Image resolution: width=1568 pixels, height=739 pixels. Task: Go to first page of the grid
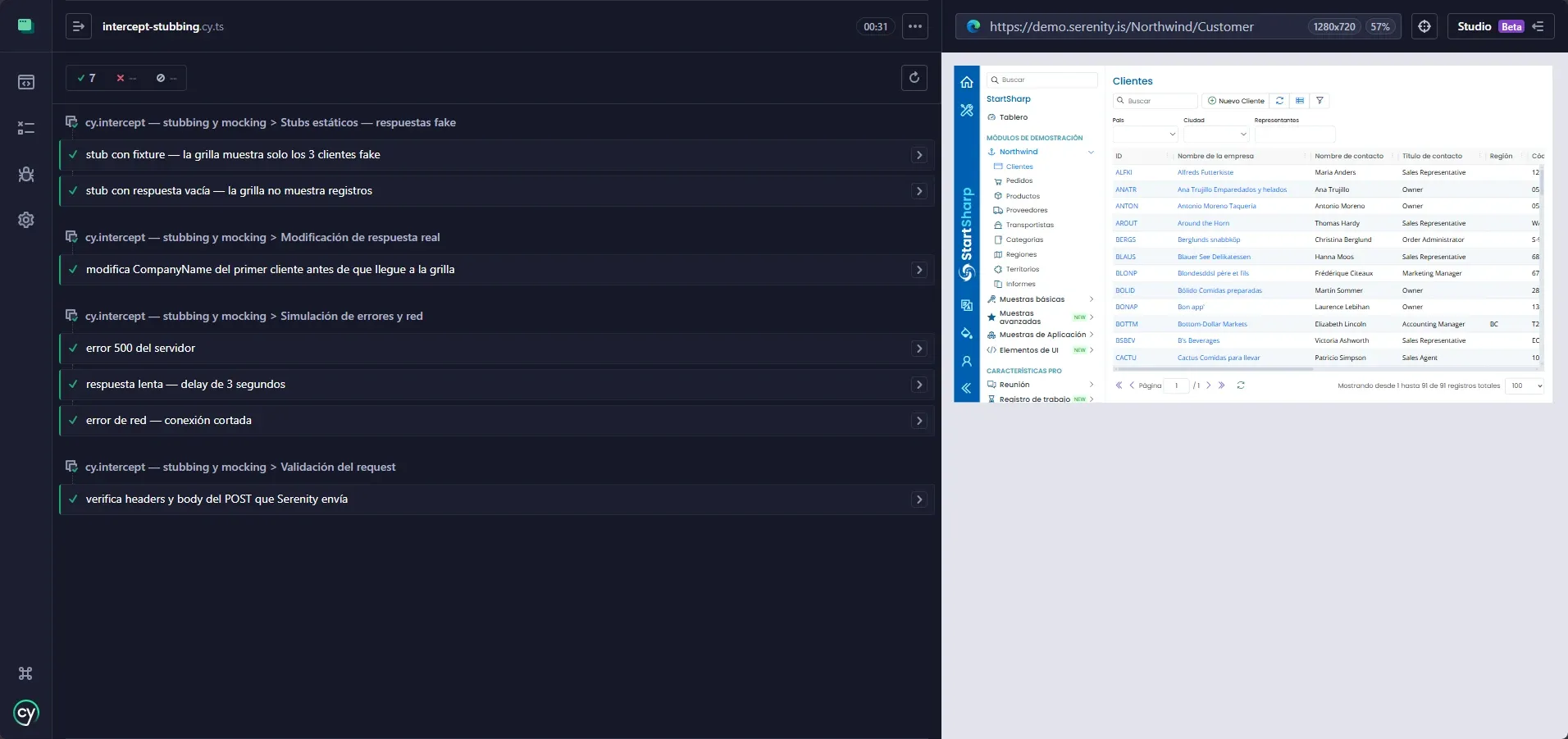(x=1119, y=385)
